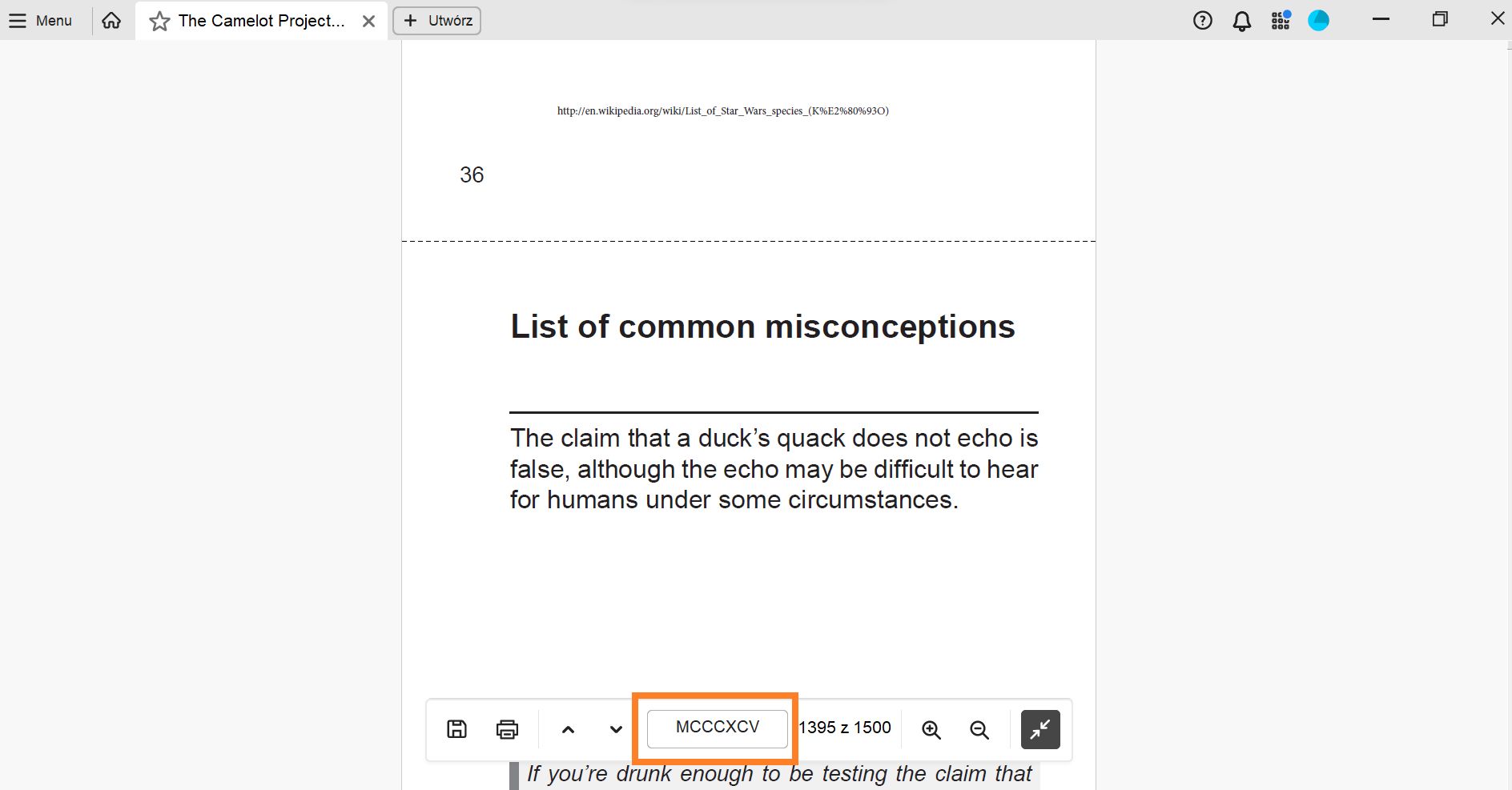This screenshot has height=790, width=1512.
Task: Click the italic line starting 'If you're drunk'
Action: (779, 774)
